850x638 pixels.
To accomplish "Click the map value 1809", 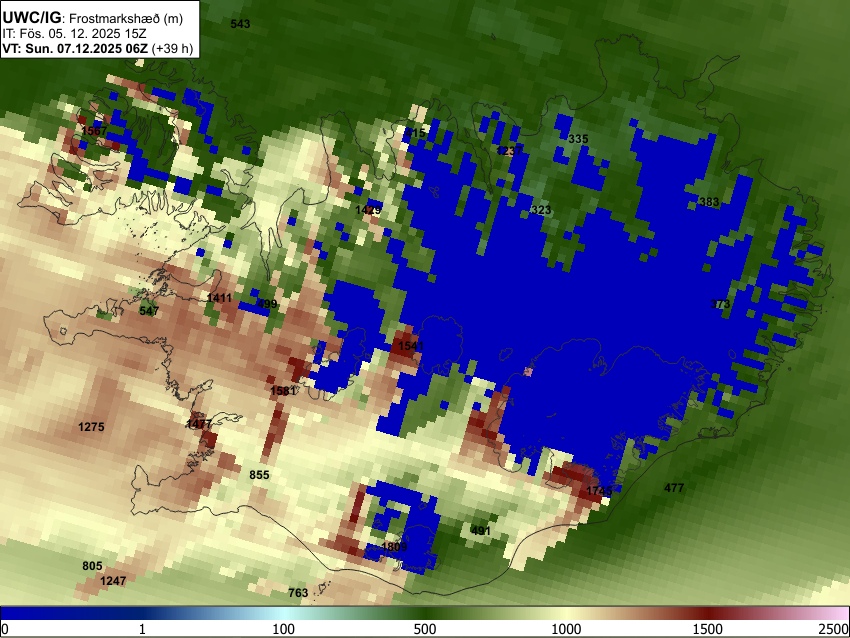I will [x=394, y=546].
